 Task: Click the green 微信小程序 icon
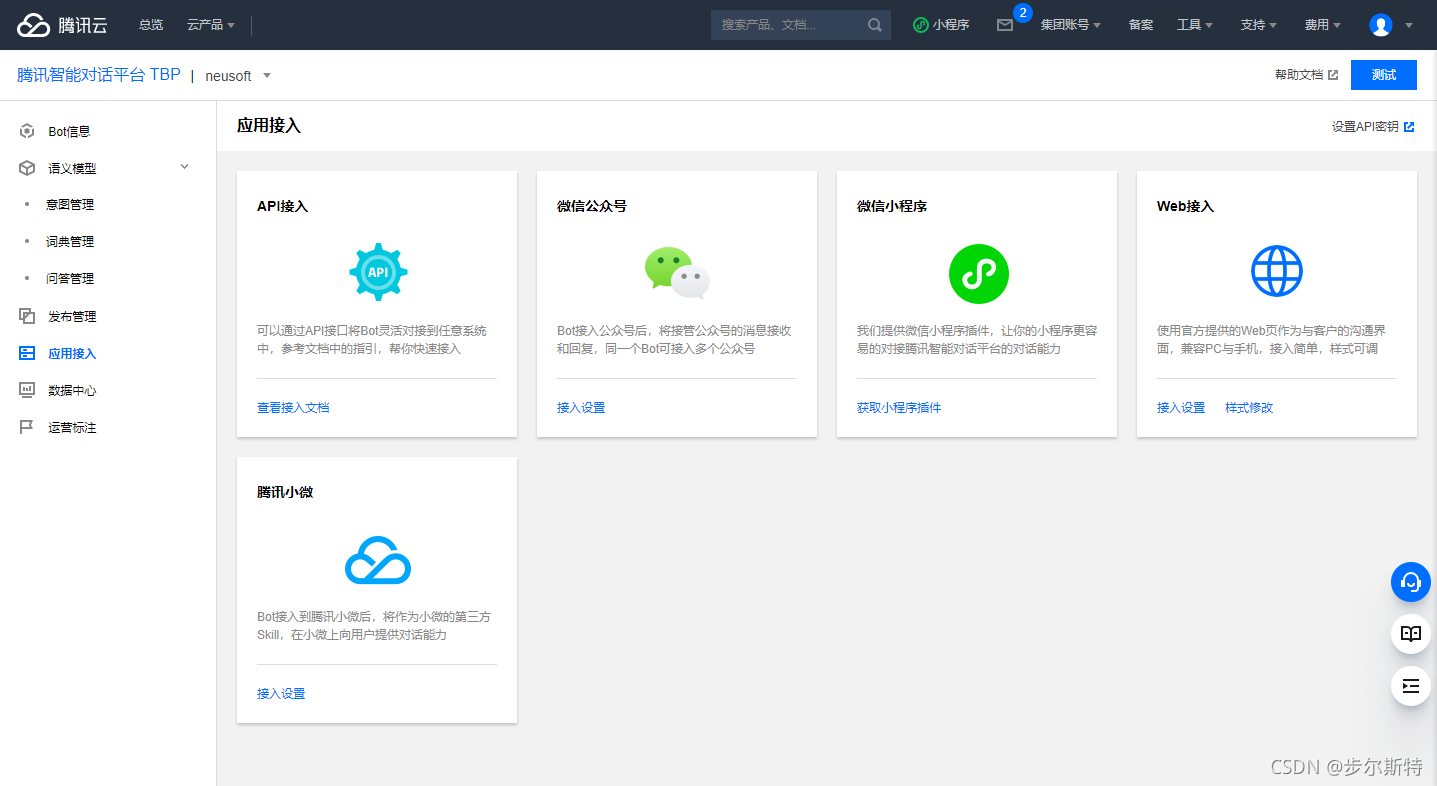978,274
